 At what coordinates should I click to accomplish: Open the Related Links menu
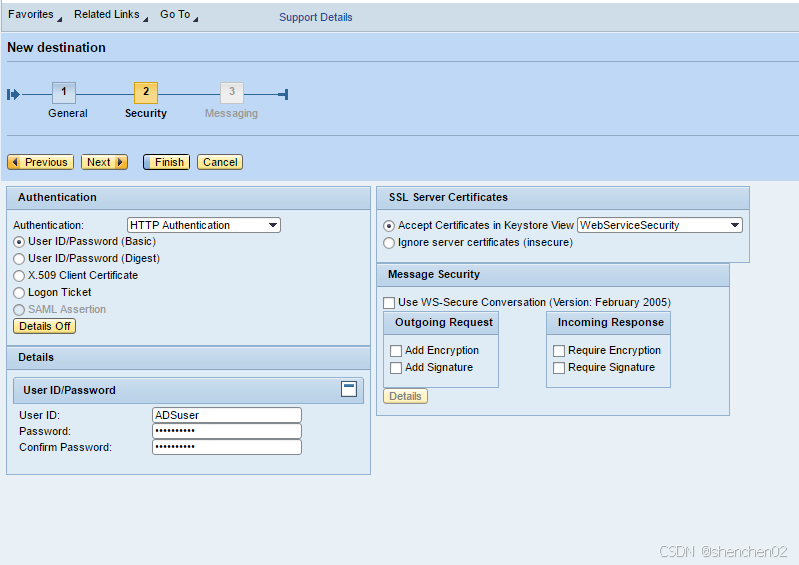(110, 15)
